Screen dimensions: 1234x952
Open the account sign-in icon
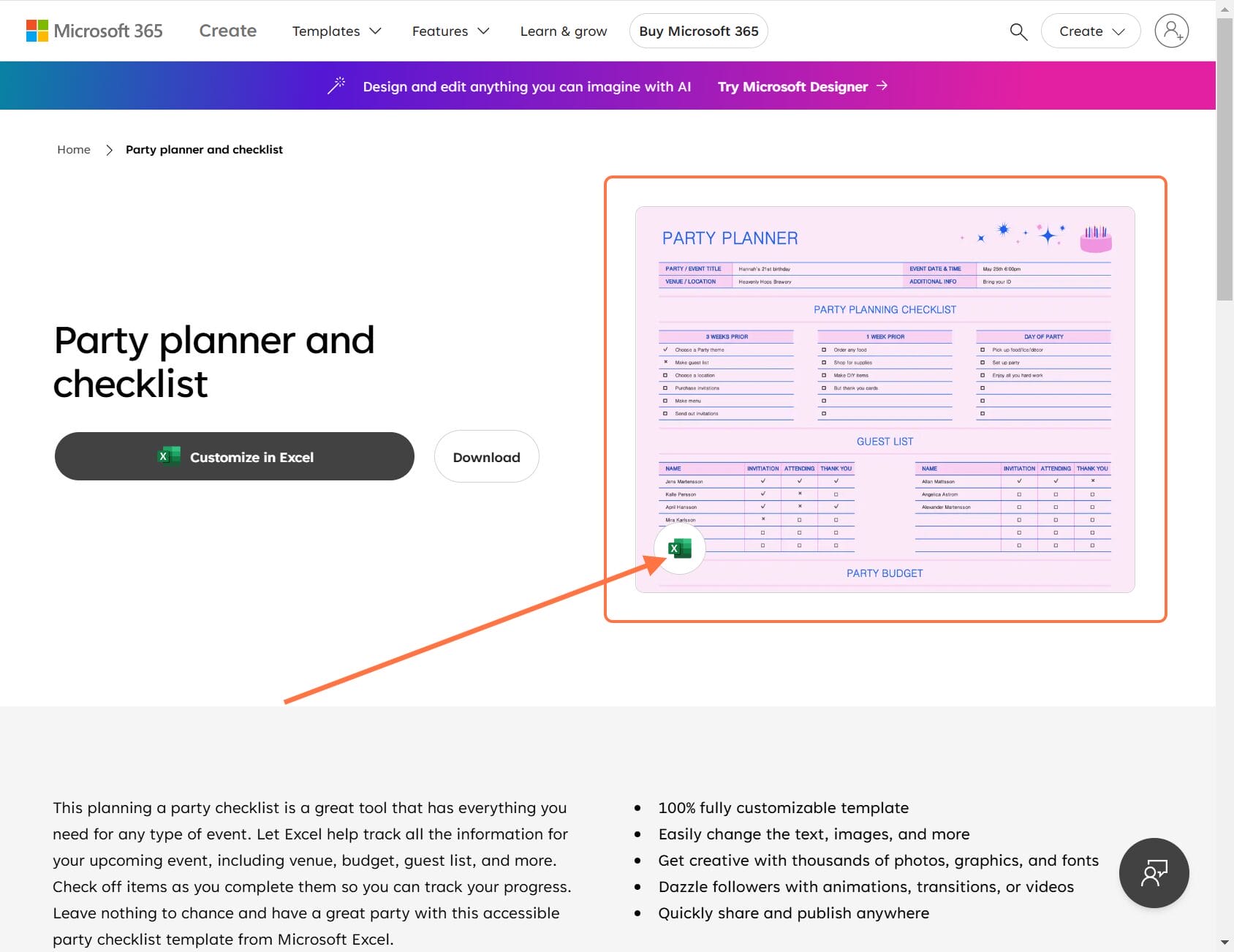coord(1171,31)
